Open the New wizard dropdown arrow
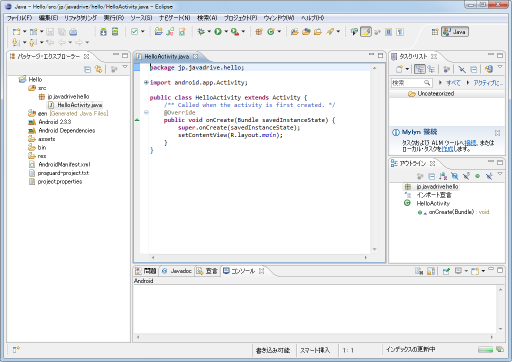This screenshot has width=512, height=362. coord(25,32)
